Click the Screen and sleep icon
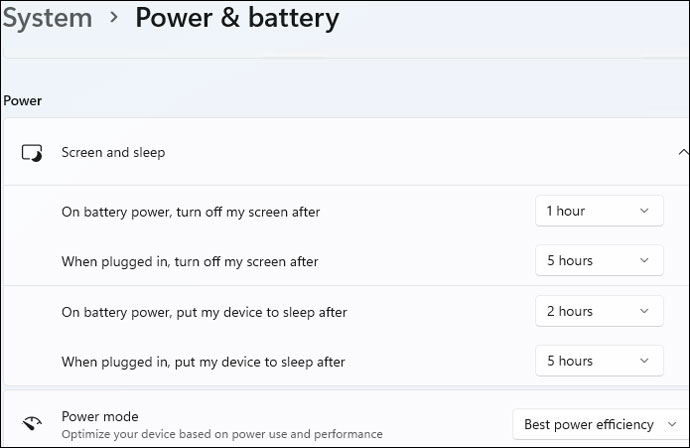The image size is (690, 448). [32, 153]
